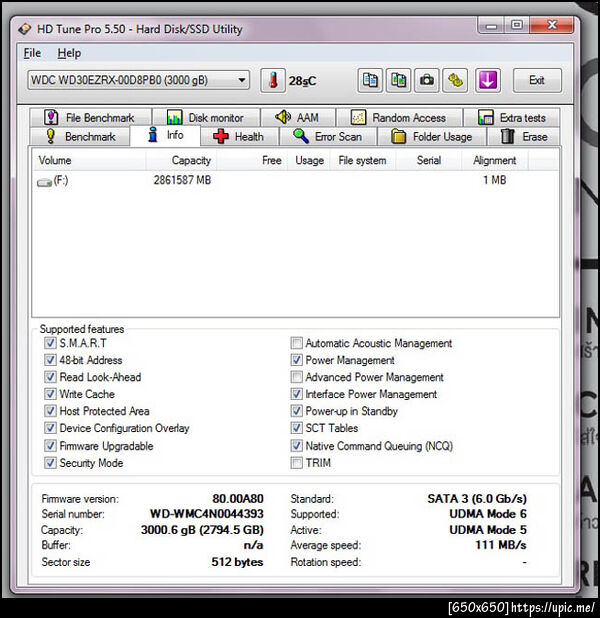Click the 512 bytes sector size value

237,562
